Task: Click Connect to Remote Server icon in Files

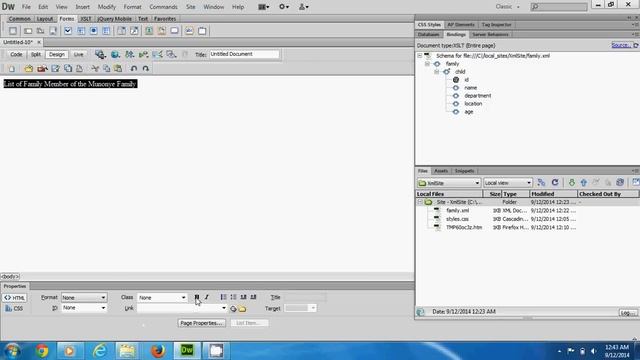Action: 541,183
